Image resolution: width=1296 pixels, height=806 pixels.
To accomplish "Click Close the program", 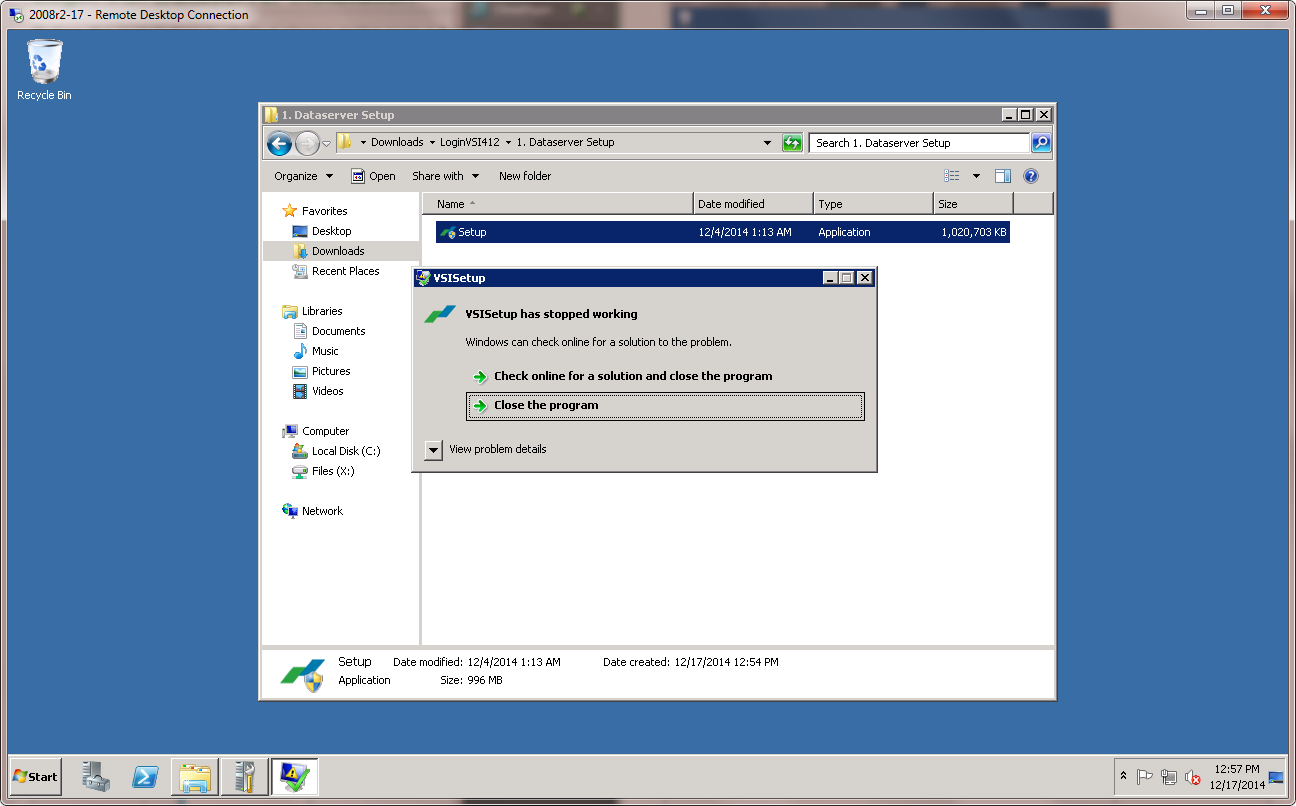I will pyautogui.click(x=665, y=406).
